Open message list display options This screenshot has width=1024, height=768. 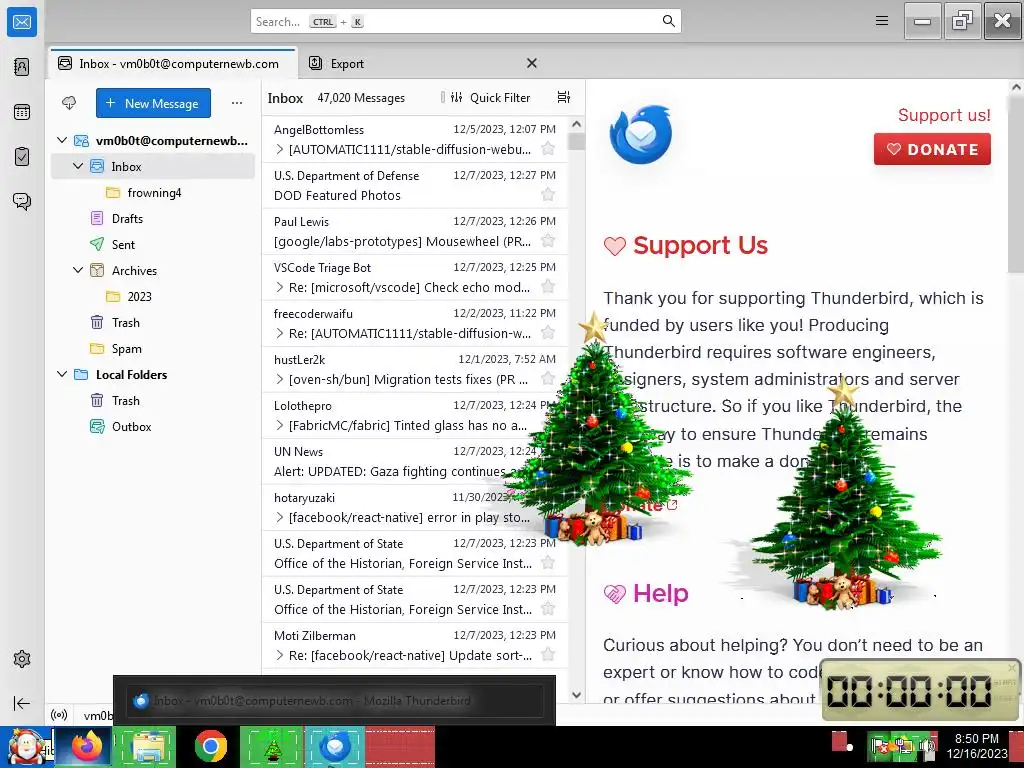tap(564, 97)
